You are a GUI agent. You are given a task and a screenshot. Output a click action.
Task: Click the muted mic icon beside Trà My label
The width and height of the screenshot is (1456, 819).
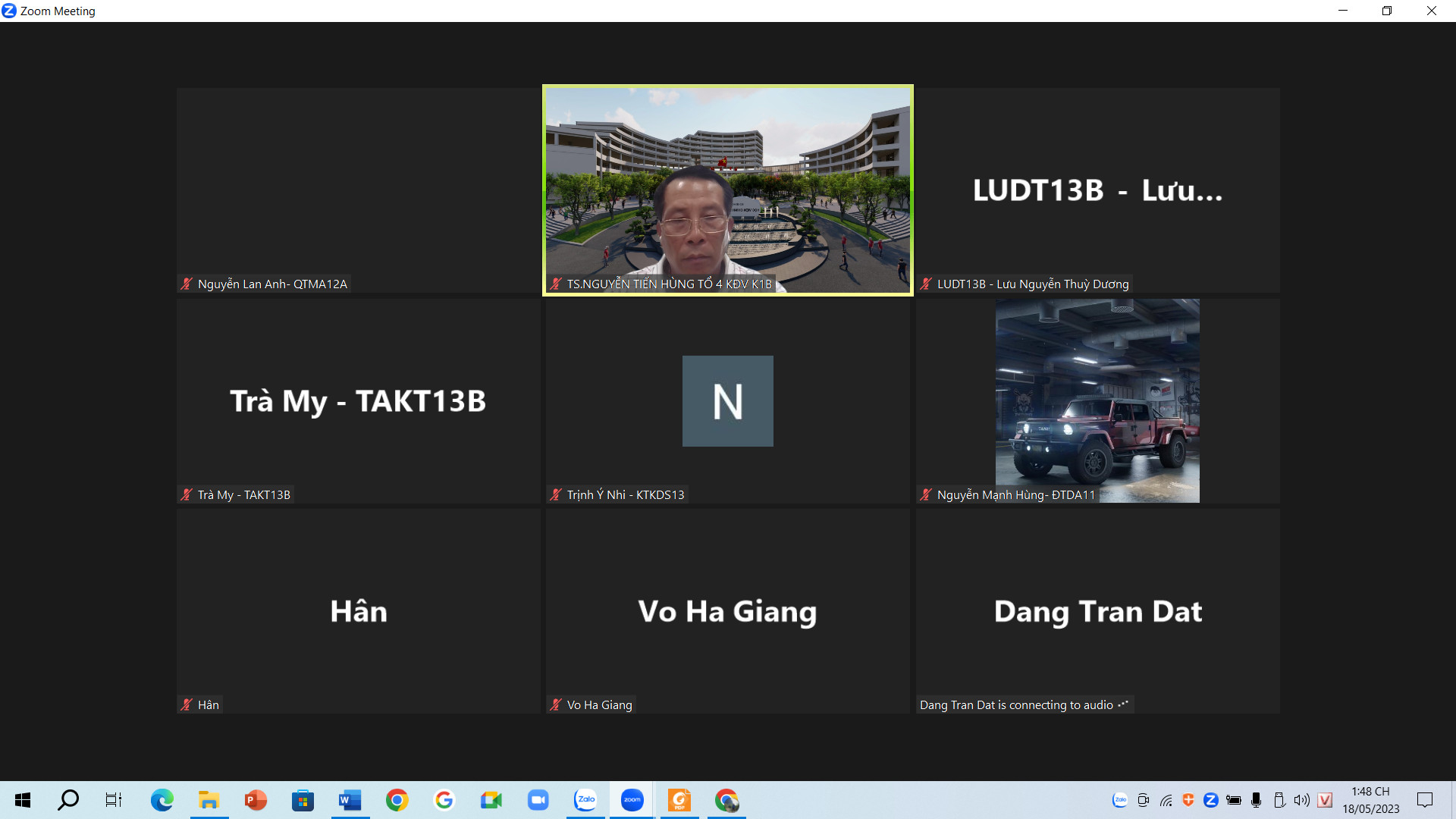pyautogui.click(x=187, y=494)
